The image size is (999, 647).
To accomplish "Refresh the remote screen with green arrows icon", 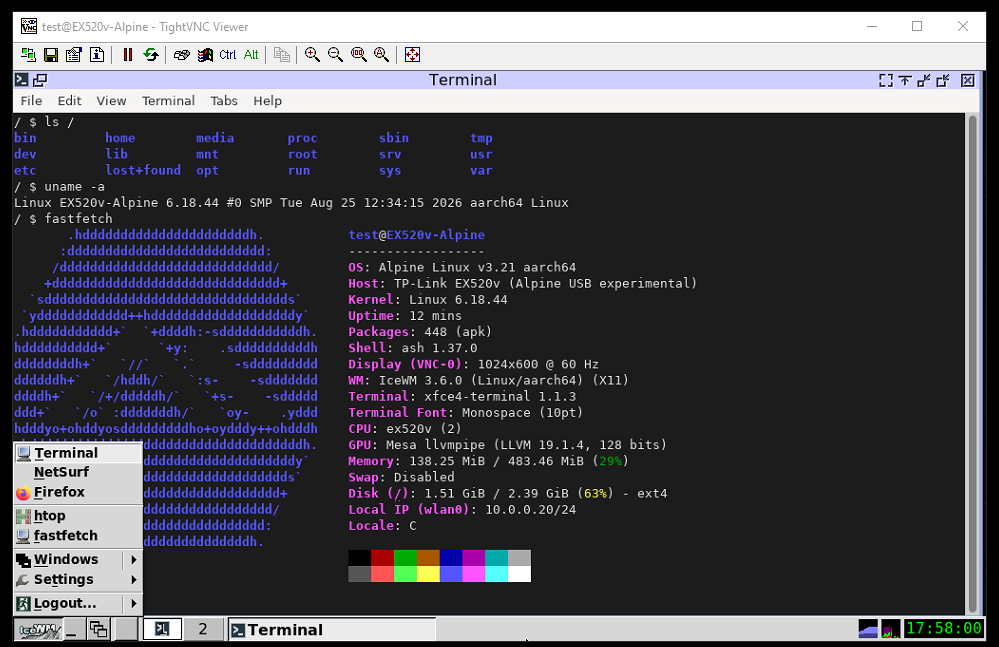I will 151,55.
